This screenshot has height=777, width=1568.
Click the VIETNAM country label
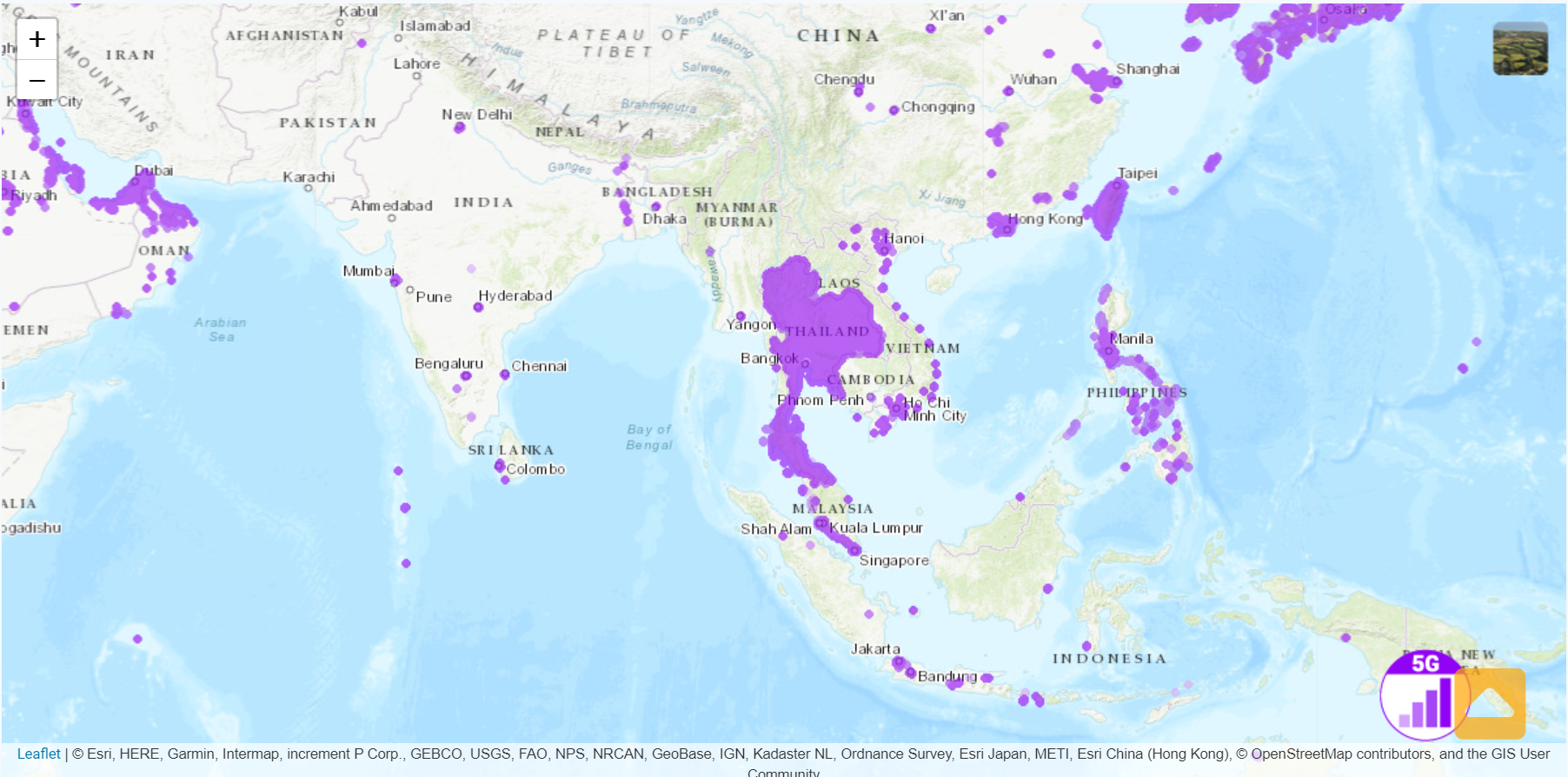[x=922, y=349]
